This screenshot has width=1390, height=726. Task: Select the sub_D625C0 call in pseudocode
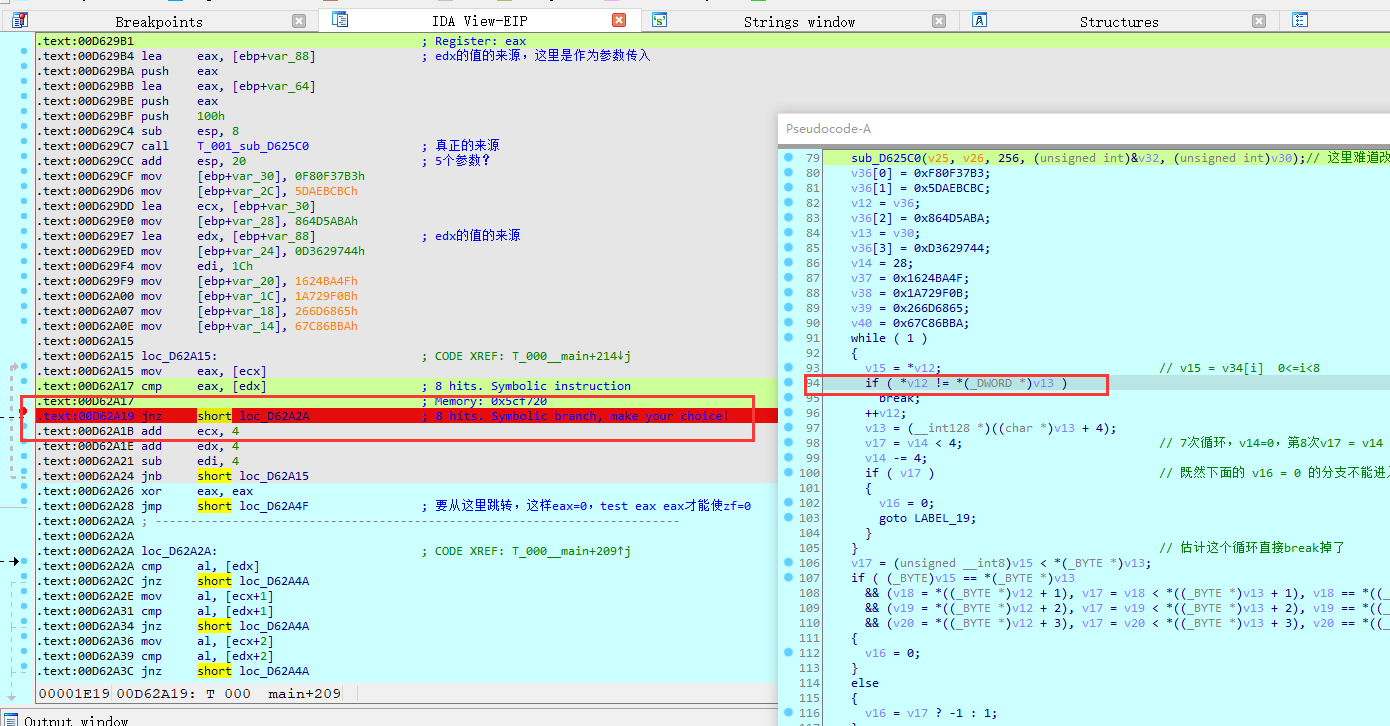[x=887, y=158]
